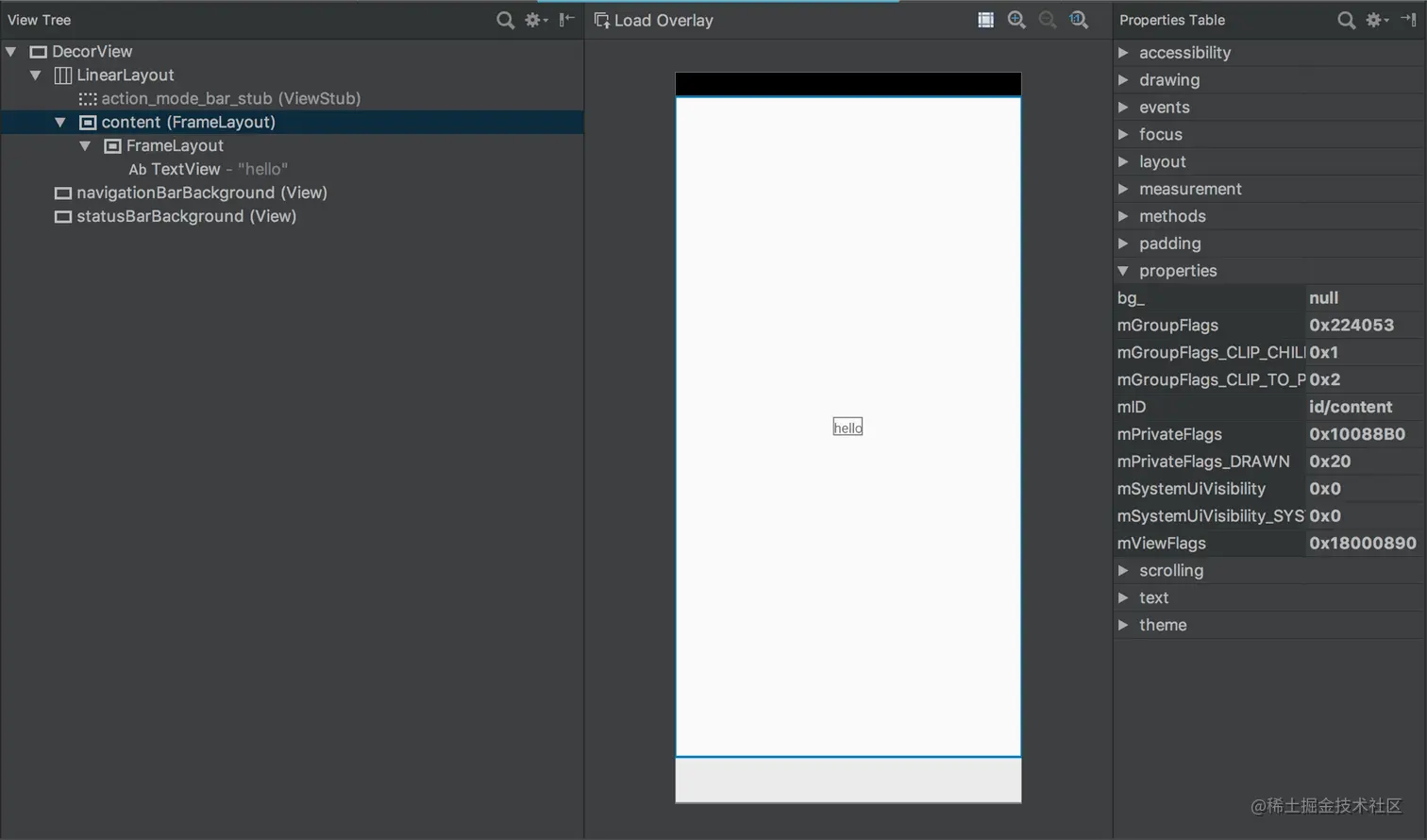
Task: Click the hello TextView in preview
Action: click(848, 428)
